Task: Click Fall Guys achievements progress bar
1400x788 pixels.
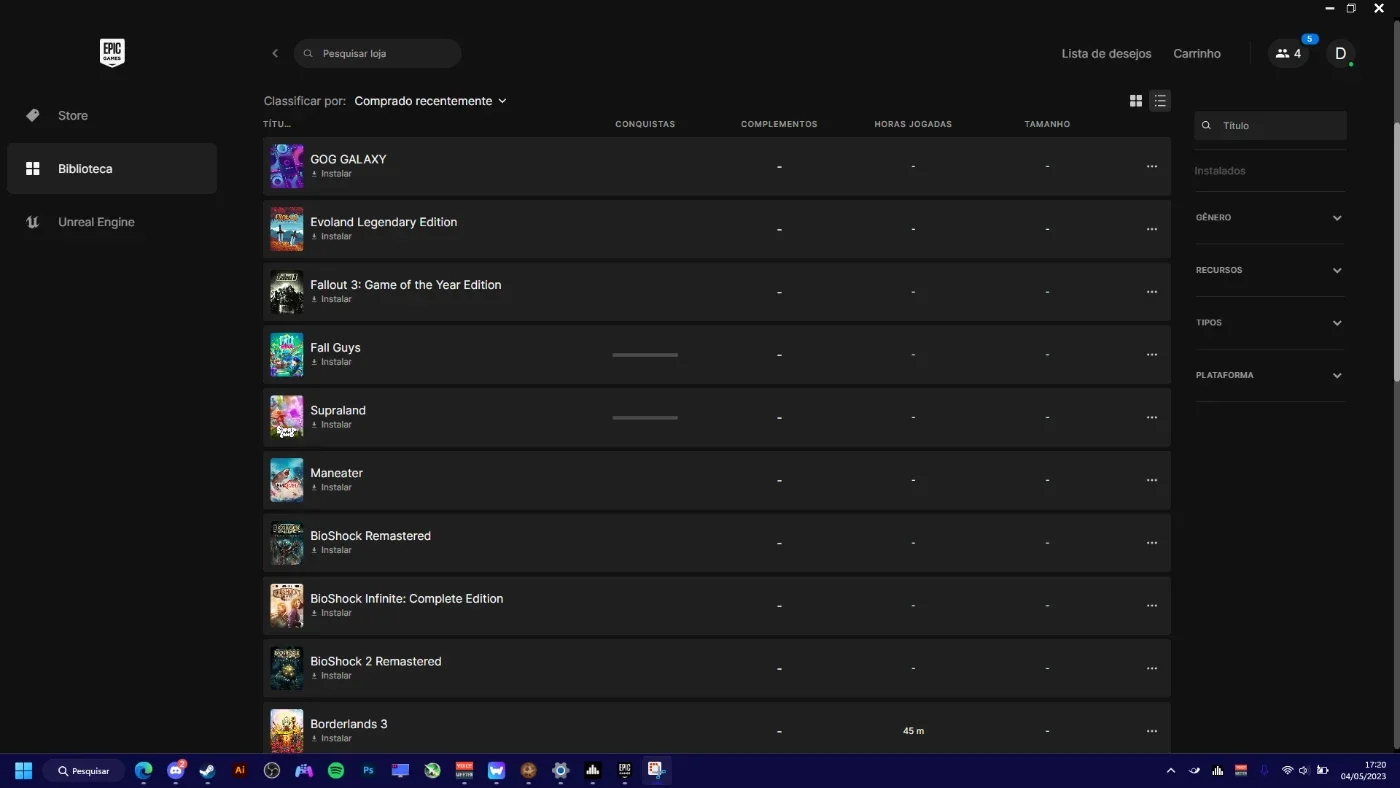Action: [x=645, y=355]
